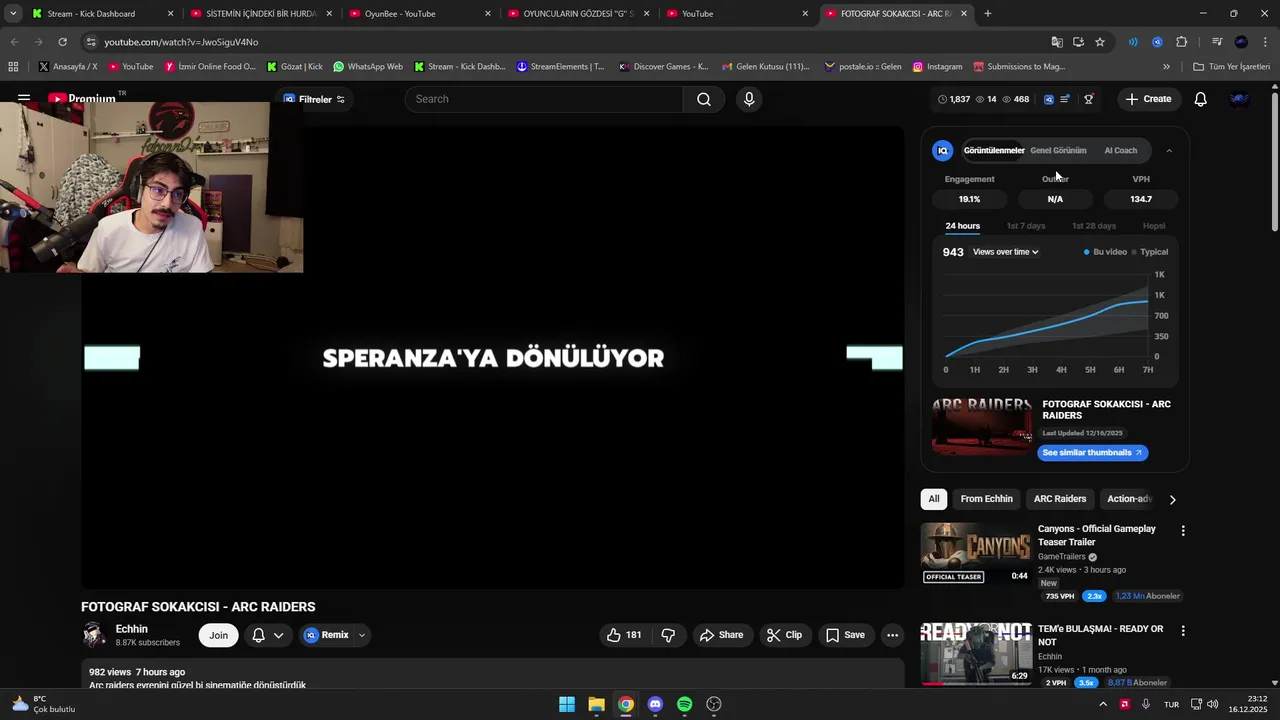Click the Clip button

click(x=784, y=635)
